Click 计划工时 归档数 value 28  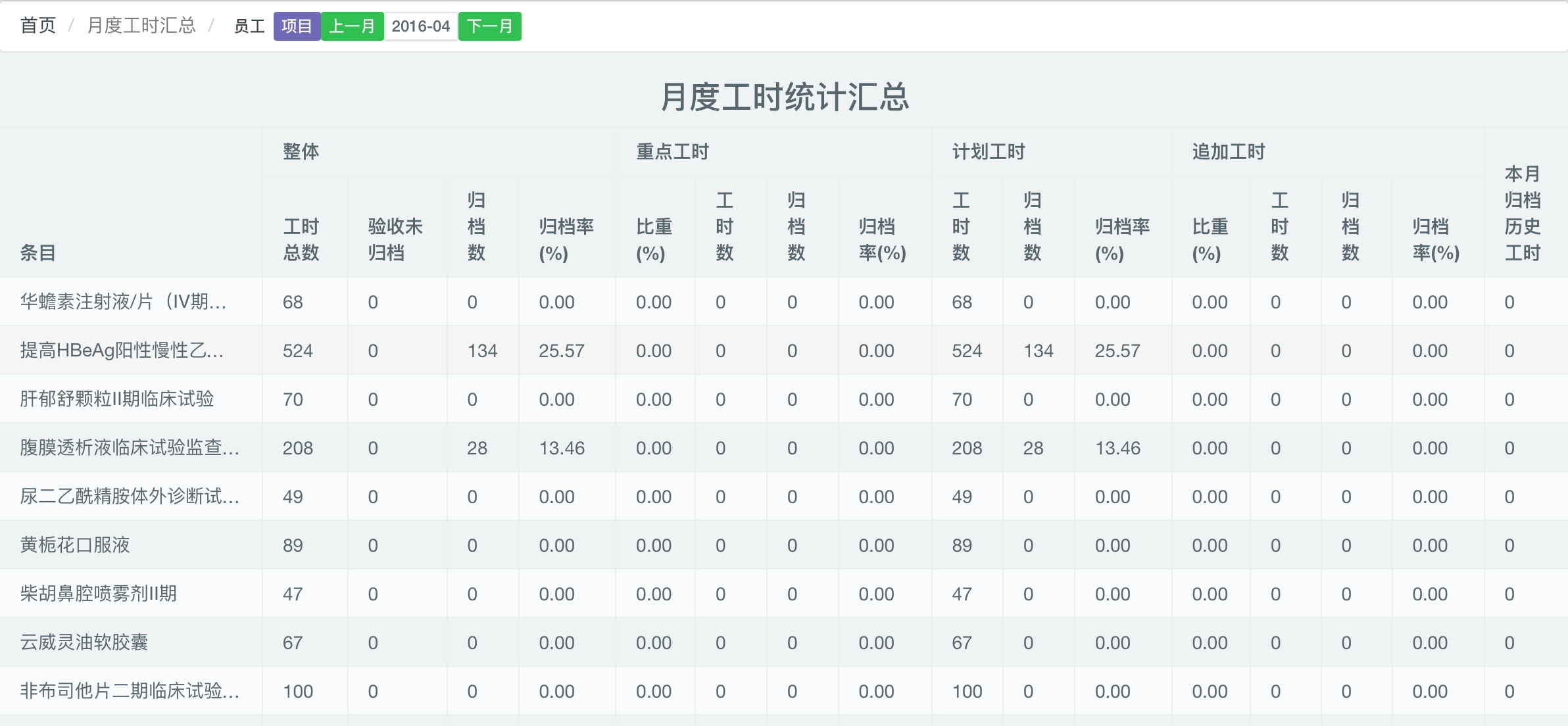pyautogui.click(x=1033, y=448)
